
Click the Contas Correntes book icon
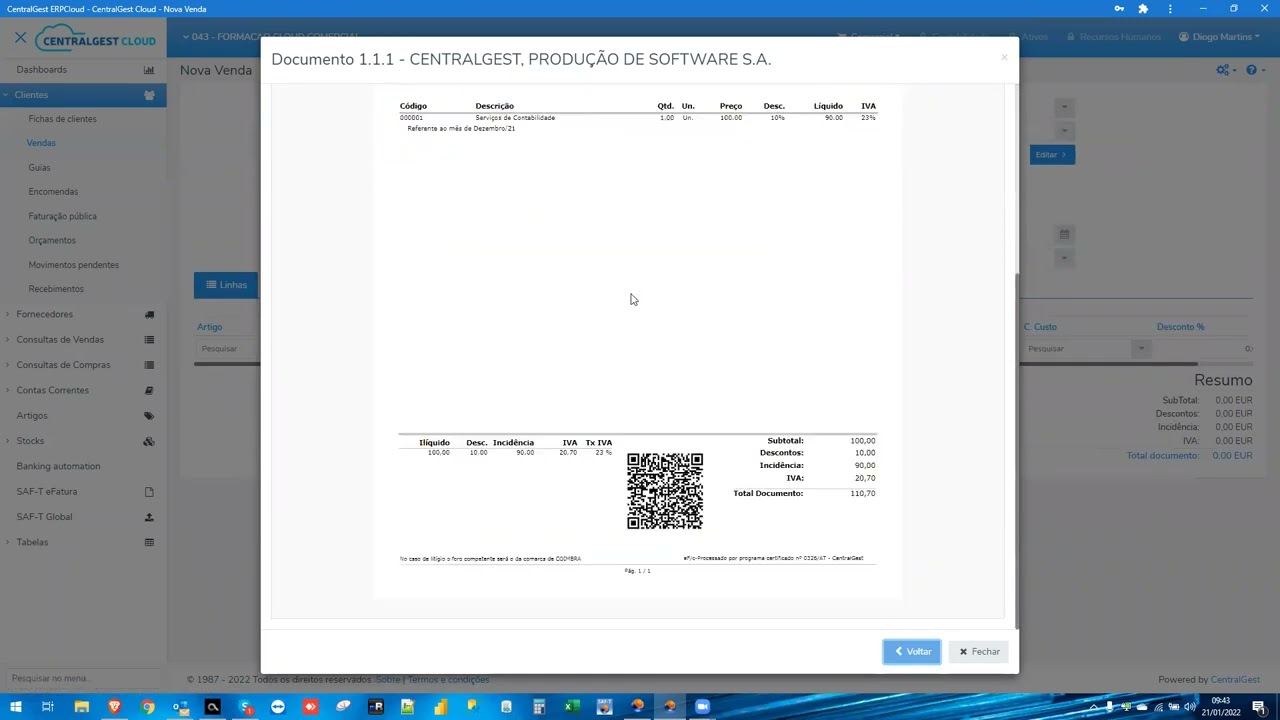149,390
